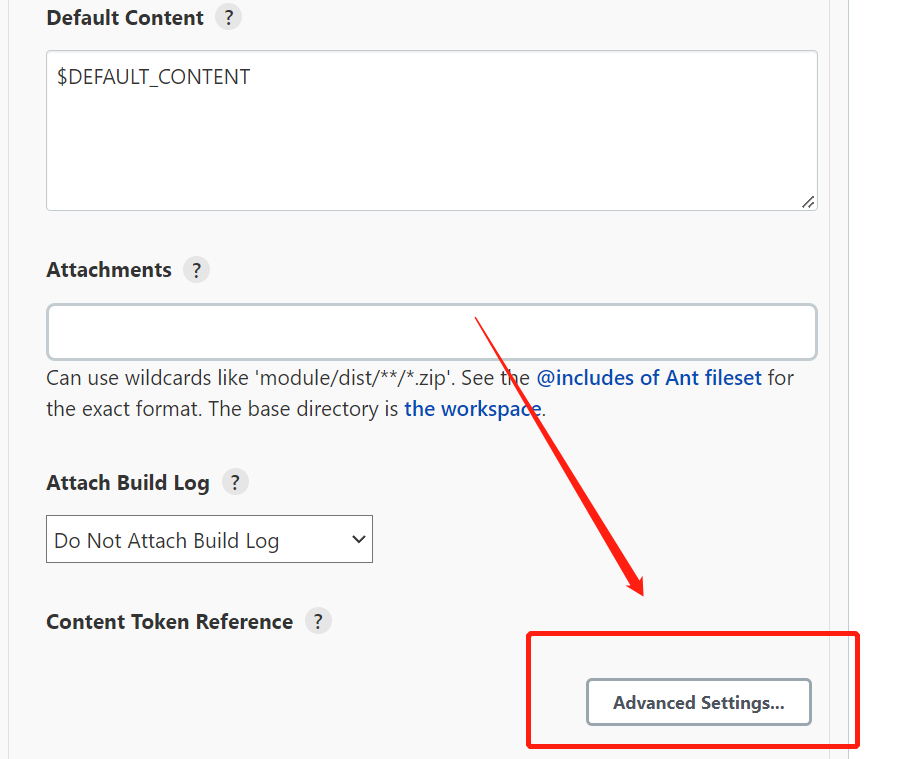Click the $DEFAULT_CONTENT token text

coord(153,77)
